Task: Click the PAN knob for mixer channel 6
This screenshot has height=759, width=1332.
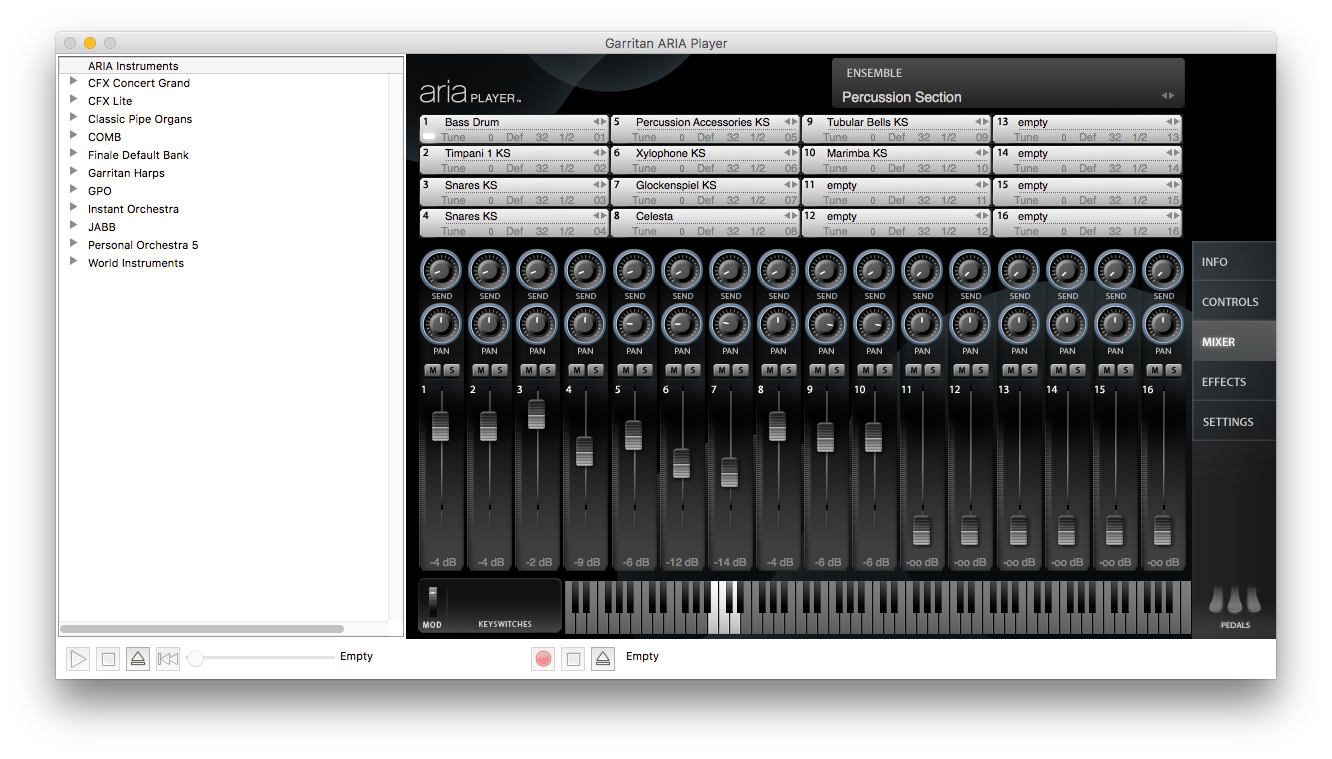Action: point(682,325)
